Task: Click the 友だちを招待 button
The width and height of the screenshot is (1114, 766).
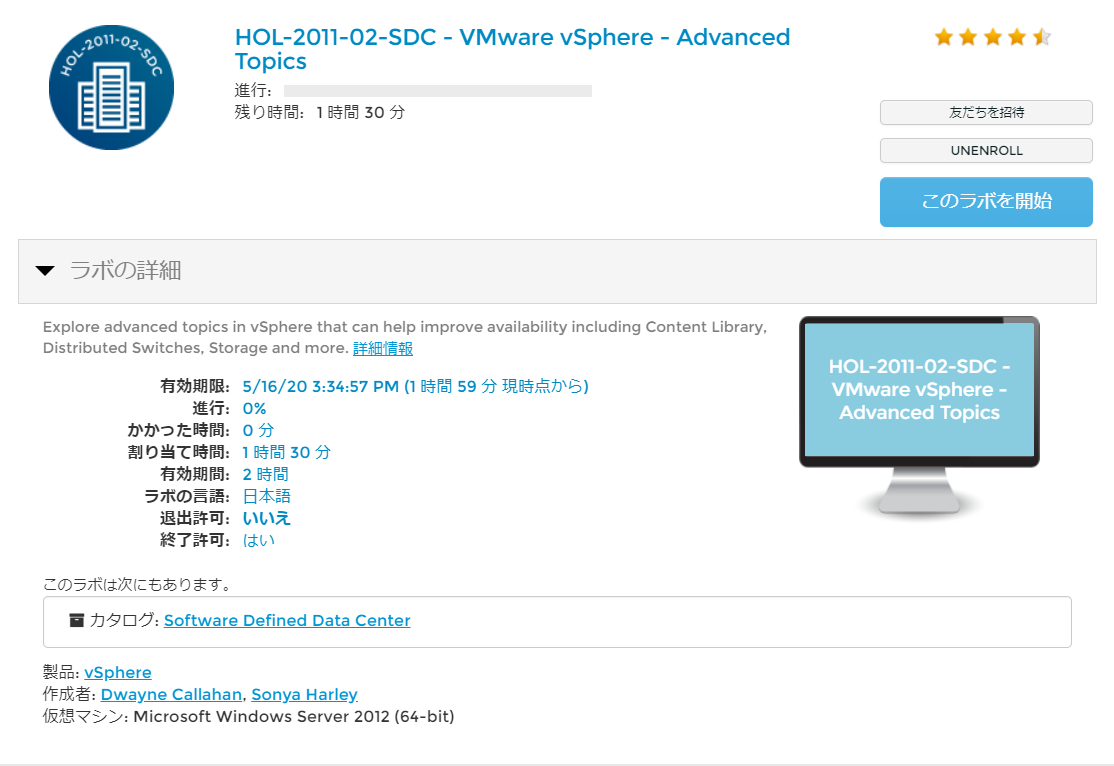Action: (986, 112)
